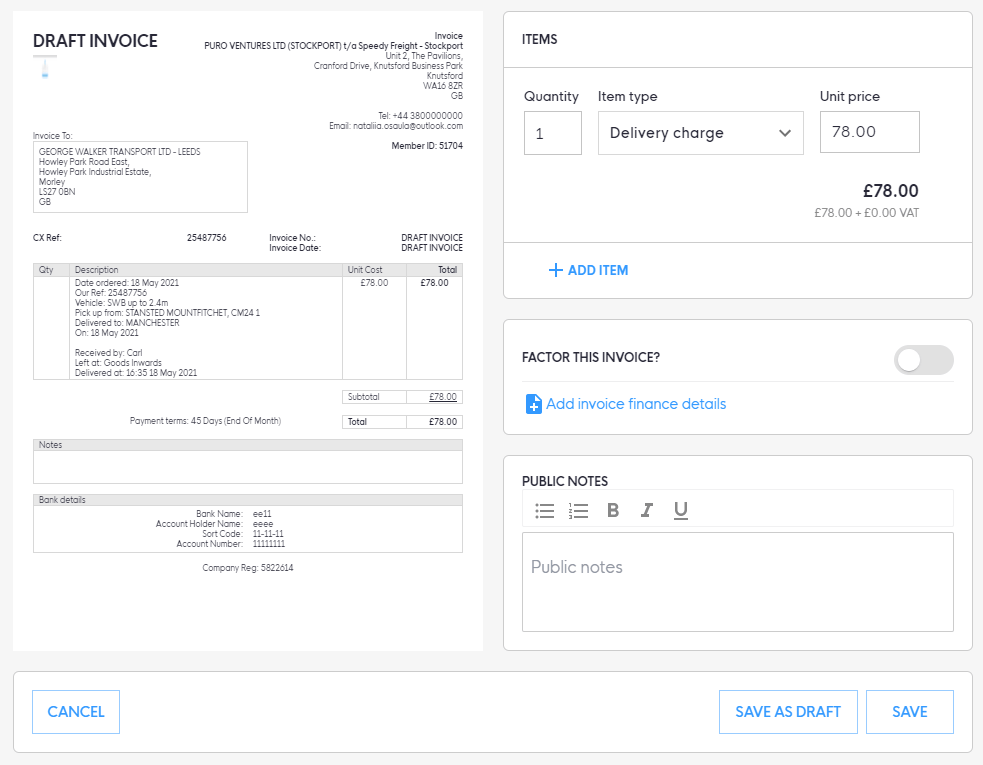Click the ADD ITEM button
The width and height of the screenshot is (983, 765).
(588, 270)
